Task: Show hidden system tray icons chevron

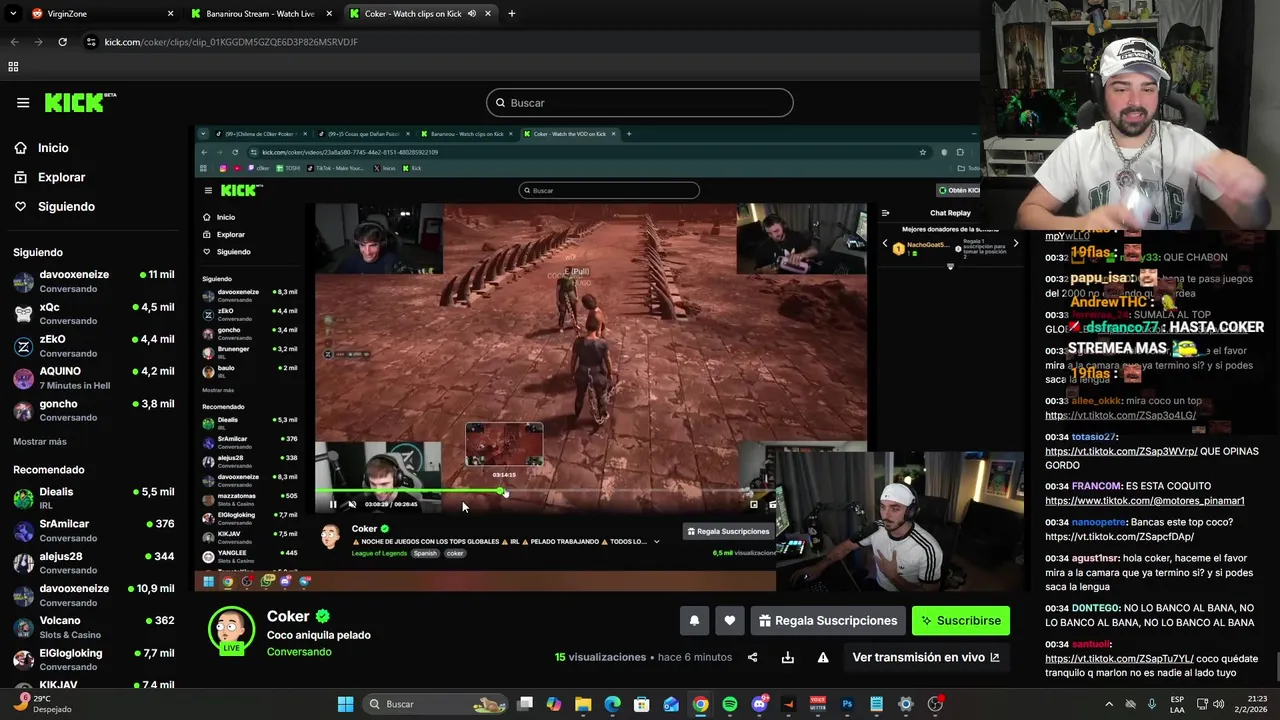Action: (1109, 704)
